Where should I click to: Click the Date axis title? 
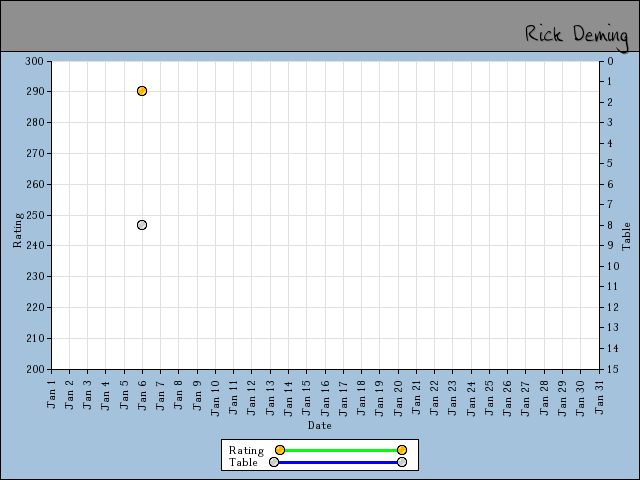320,426
